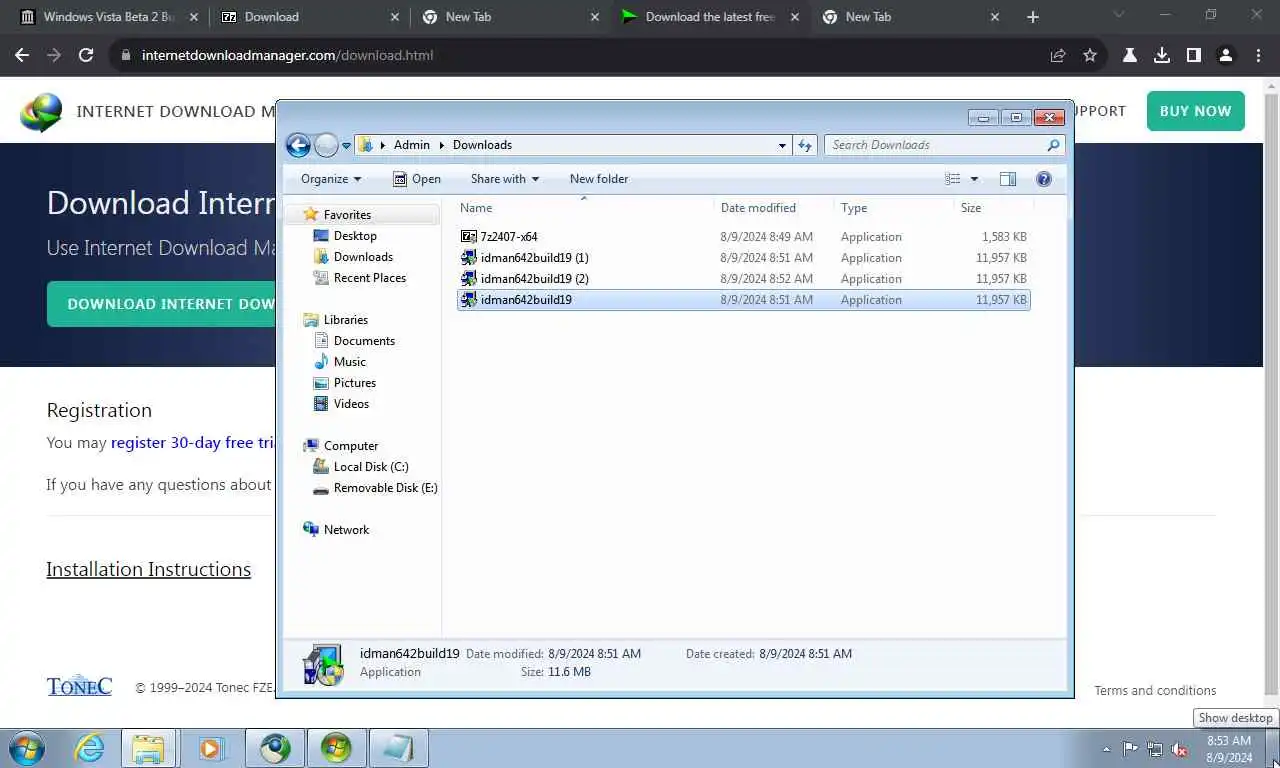Screen dimensions: 1280x768
Task: Open Chrome downloads icon in toolbar
Action: [x=1162, y=55]
